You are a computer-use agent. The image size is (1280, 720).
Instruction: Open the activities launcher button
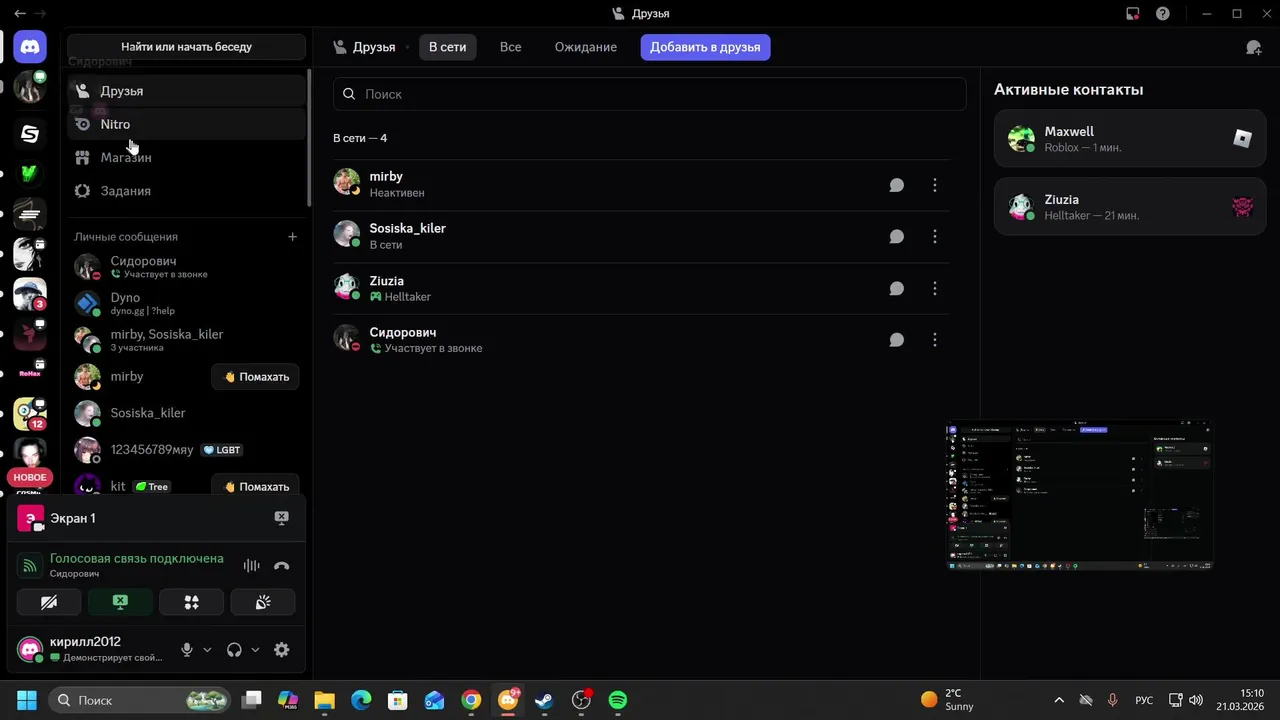pyautogui.click(x=192, y=602)
